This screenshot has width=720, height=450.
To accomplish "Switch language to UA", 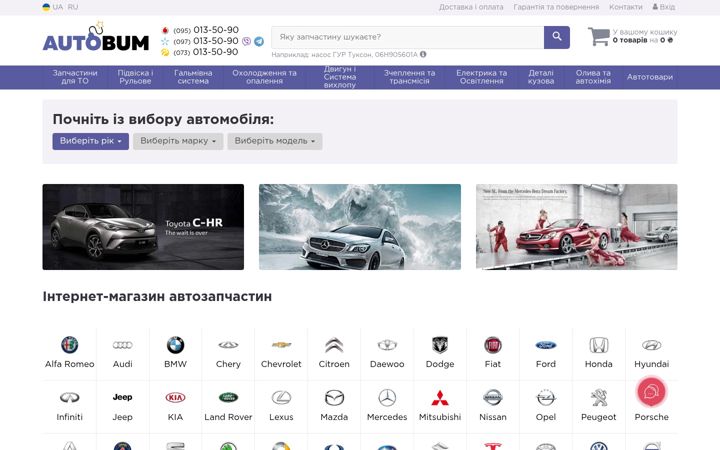I will (57, 7).
